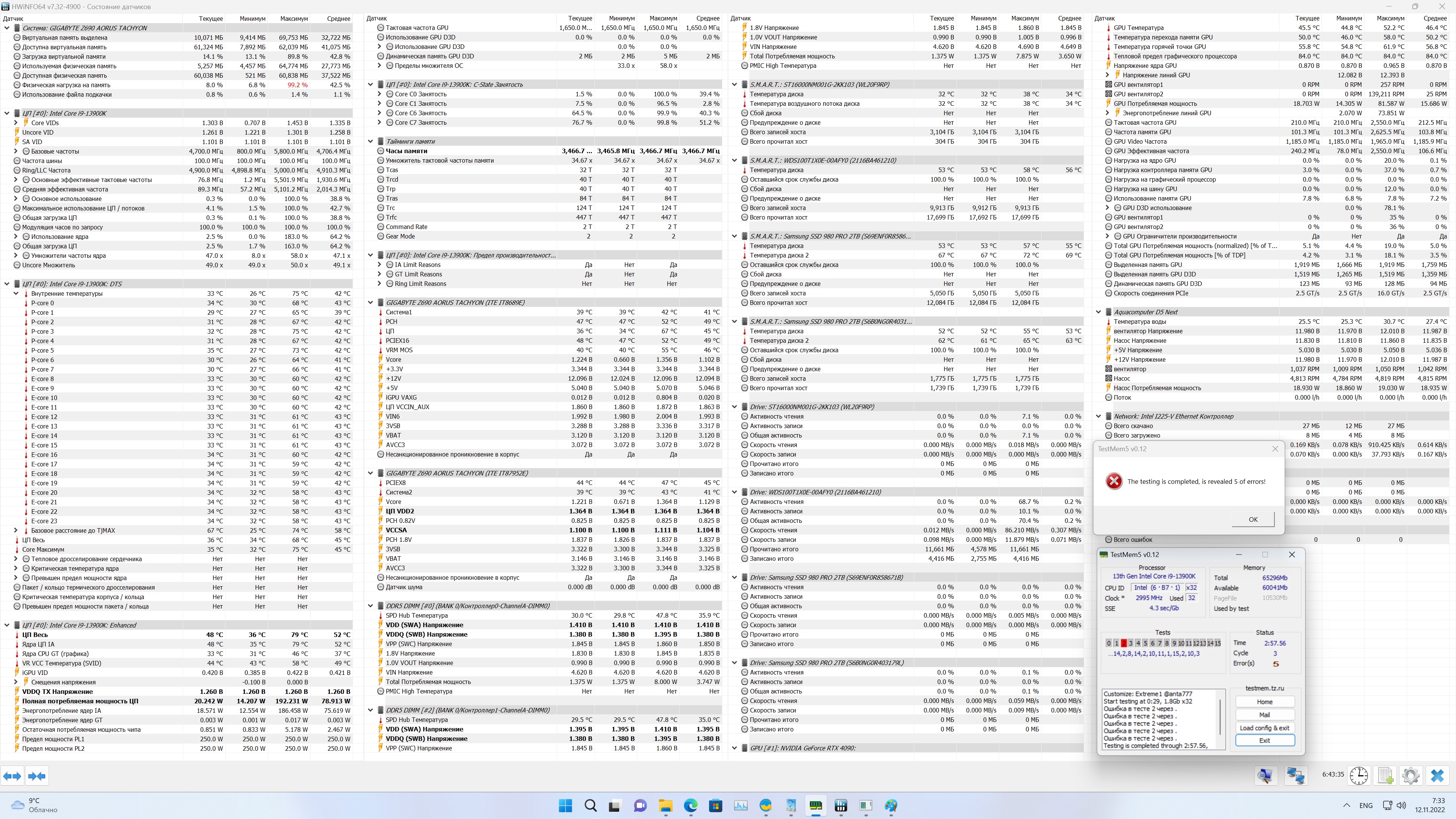
Task: Open Windows Start menu
Action: pyautogui.click(x=565, y=805)
